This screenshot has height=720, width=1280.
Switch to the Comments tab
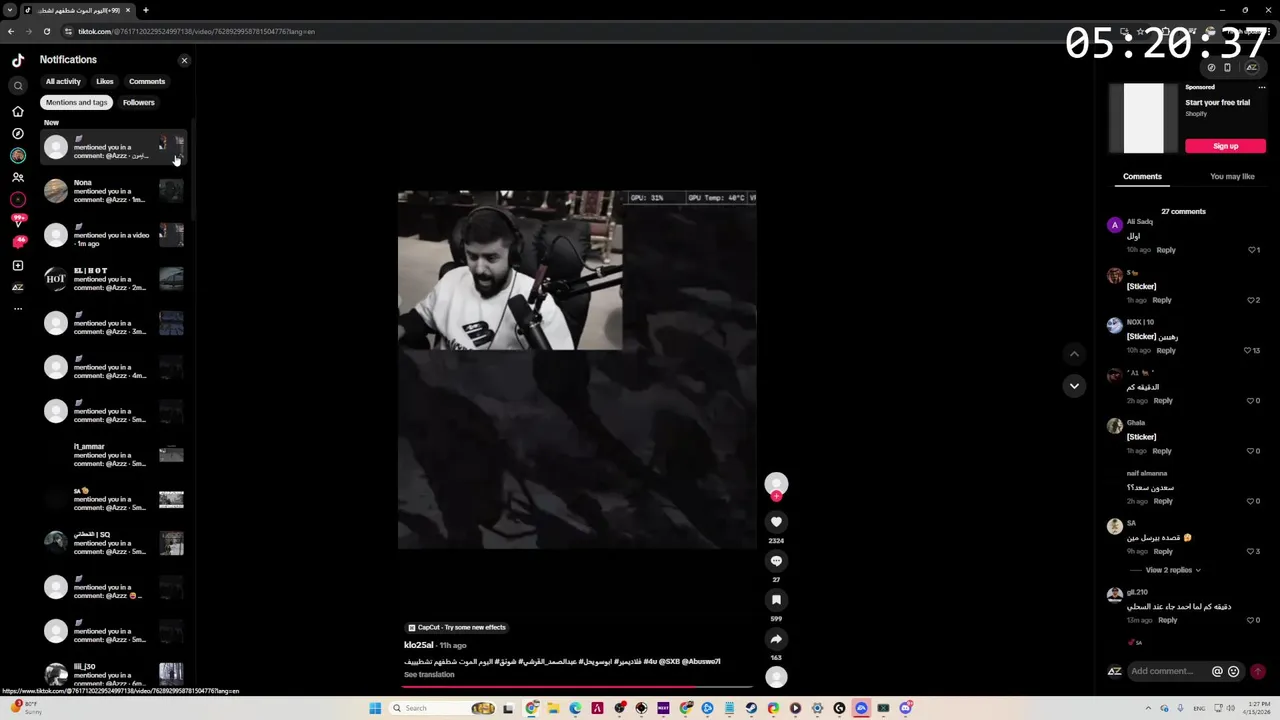click(1142, 176)
